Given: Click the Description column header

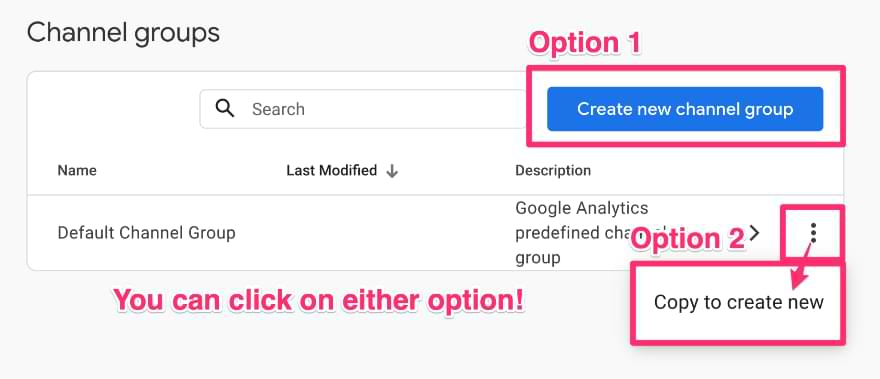Looking at the screenshot, I should pyautogui.click(x=553, y=170).
